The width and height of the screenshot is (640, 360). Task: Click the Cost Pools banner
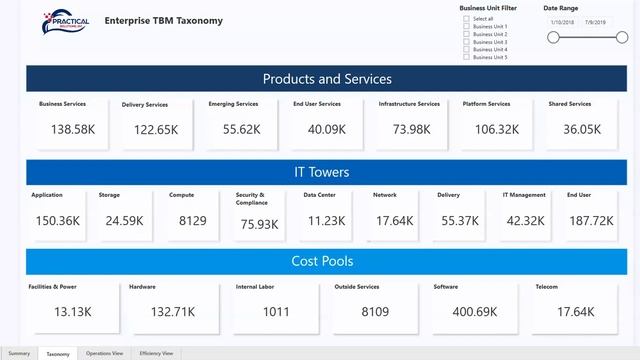tap(327, 261)
